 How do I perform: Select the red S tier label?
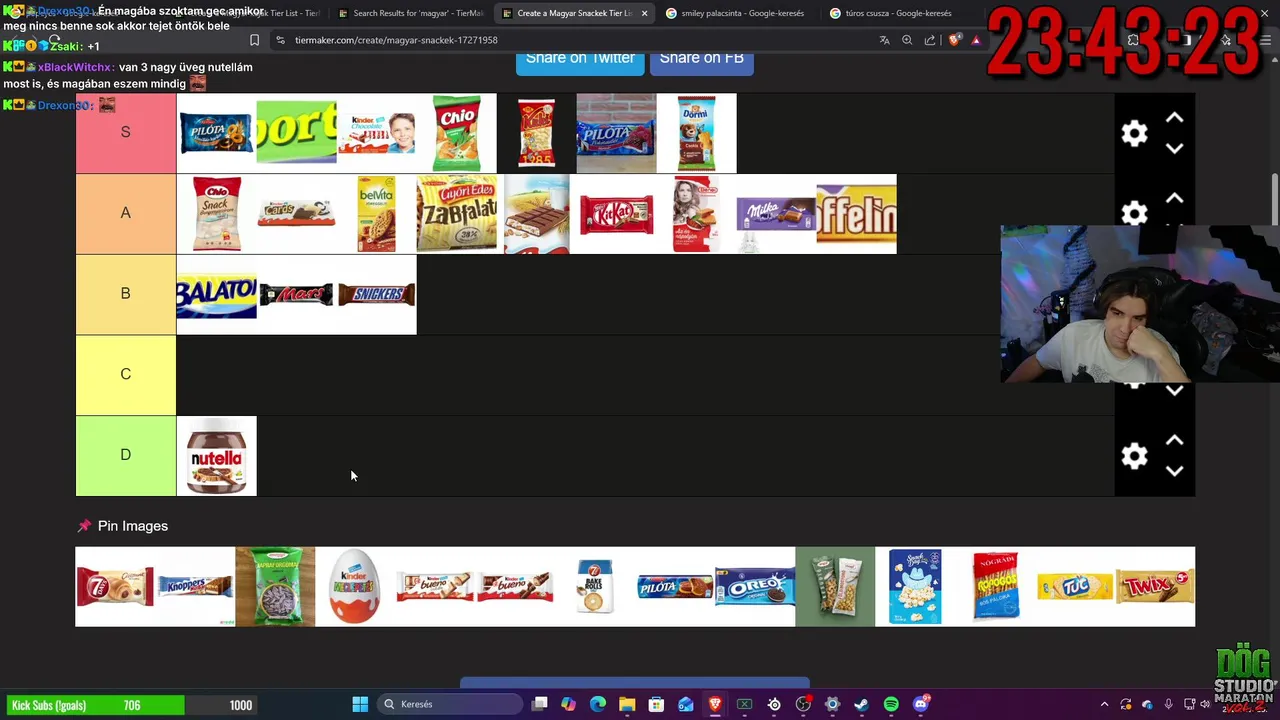point(126,133)
